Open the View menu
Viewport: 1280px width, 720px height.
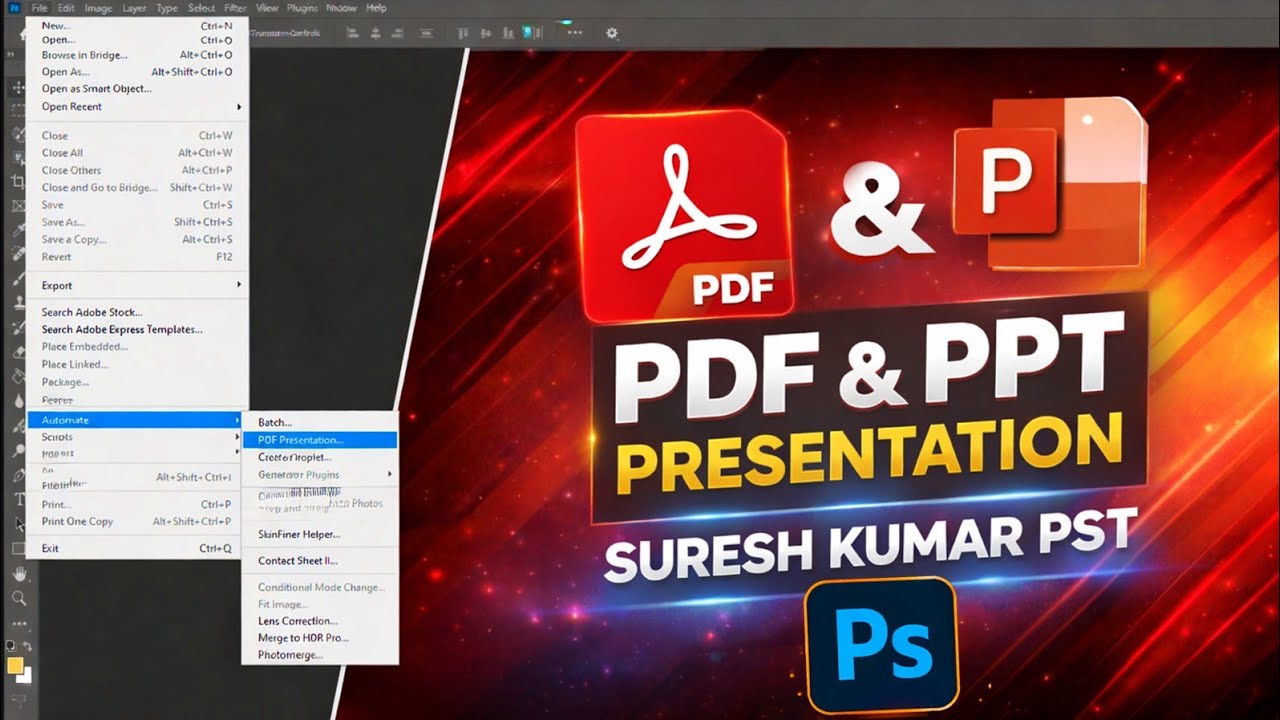coord(267,8)
